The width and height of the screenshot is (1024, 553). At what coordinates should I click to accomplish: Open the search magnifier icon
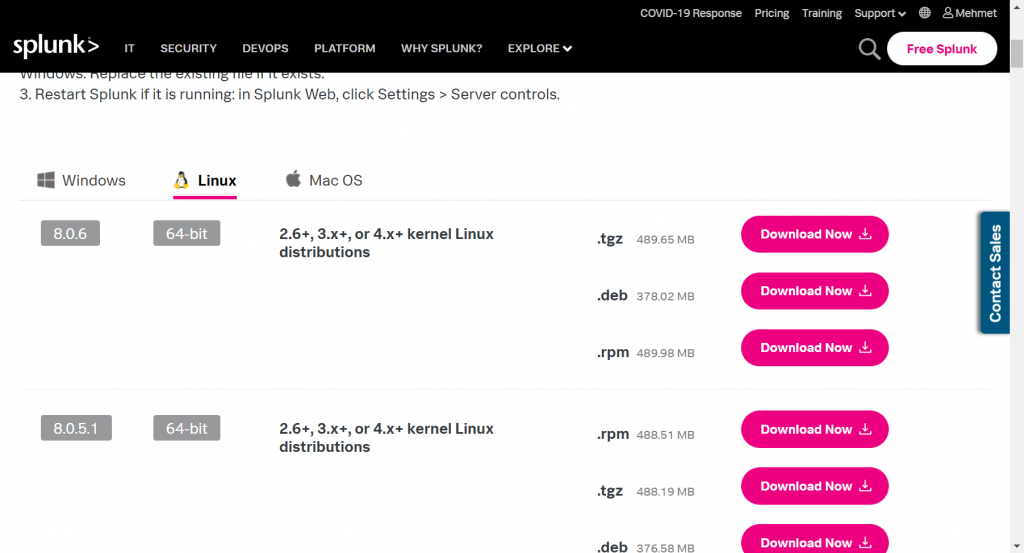[869, 49]
